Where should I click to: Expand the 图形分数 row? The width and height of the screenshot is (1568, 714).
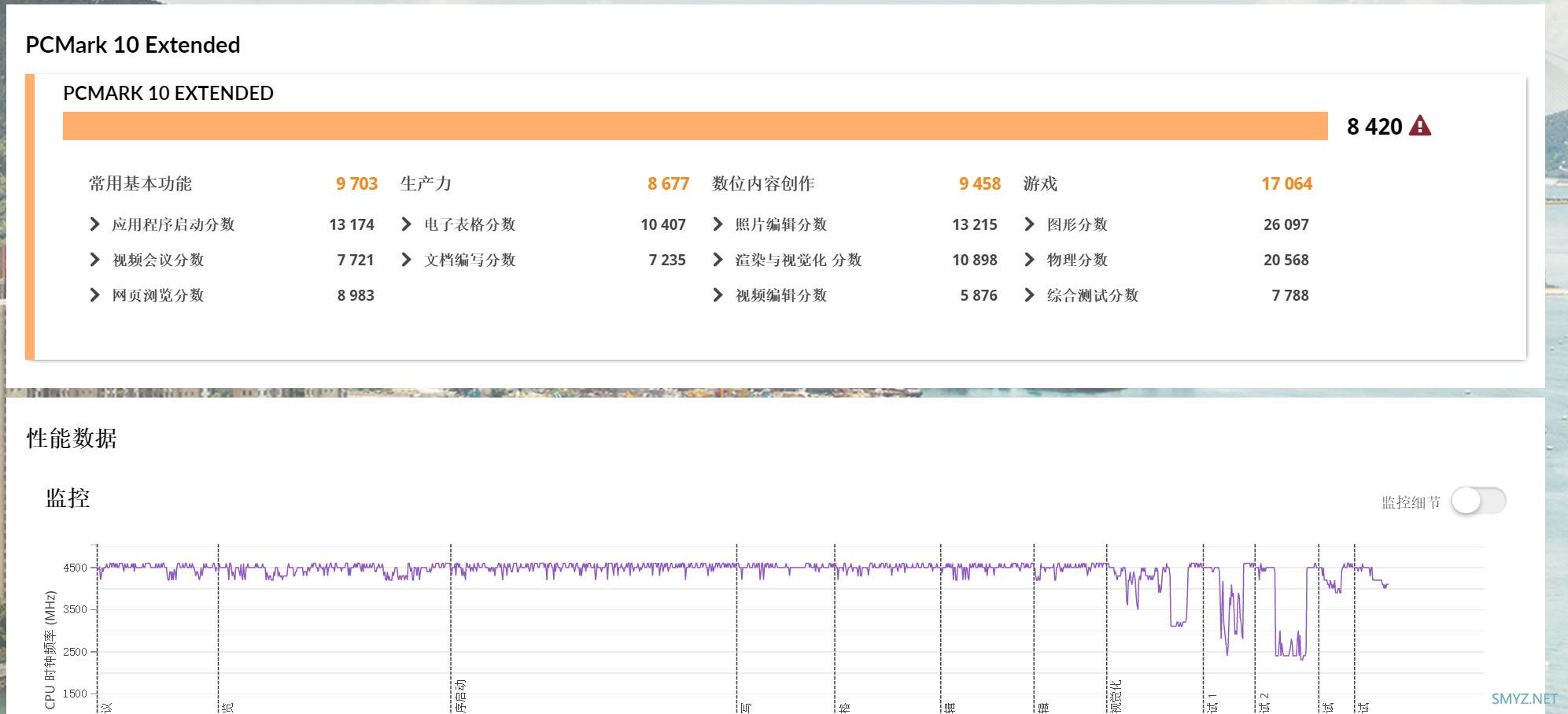(x=1030, y=224)
